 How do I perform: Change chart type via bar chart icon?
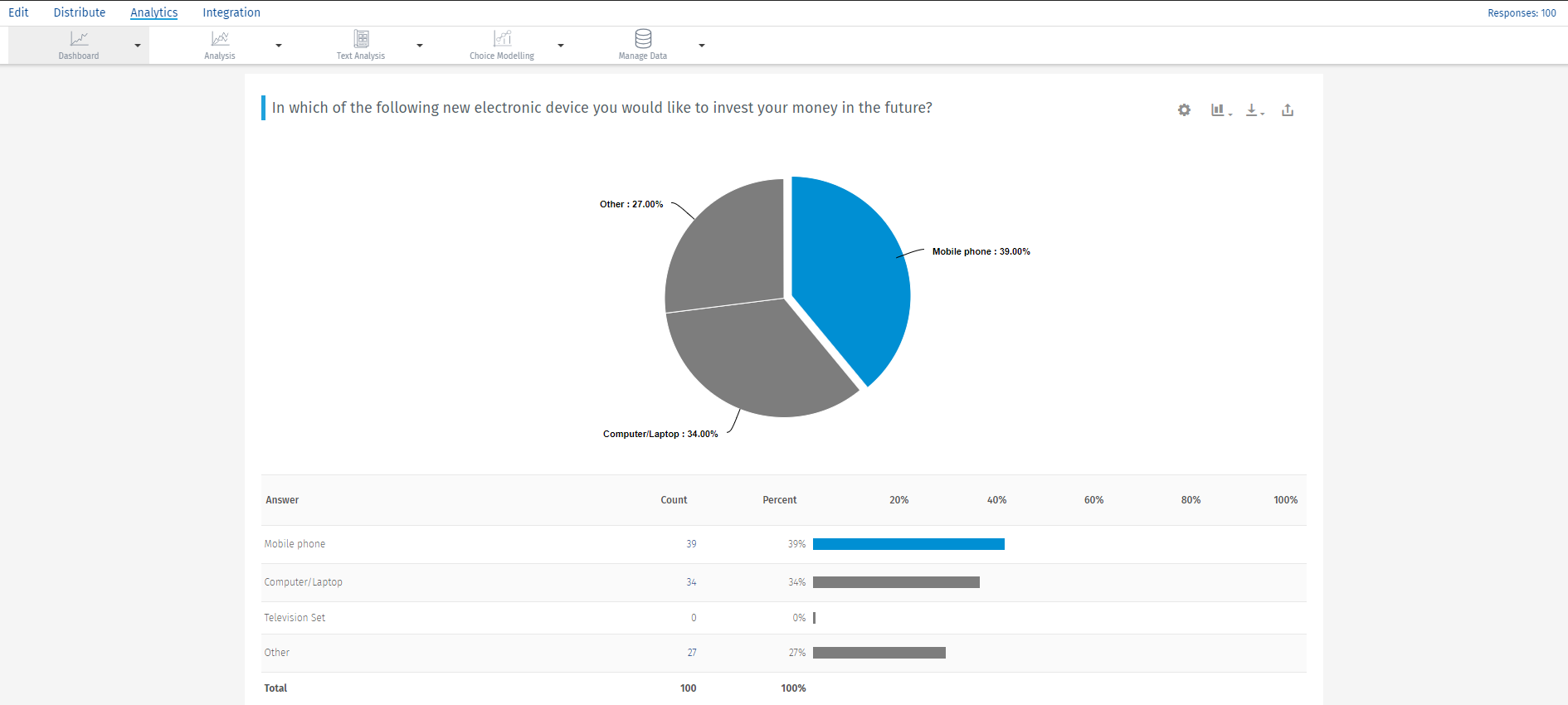coord(1218,110)
